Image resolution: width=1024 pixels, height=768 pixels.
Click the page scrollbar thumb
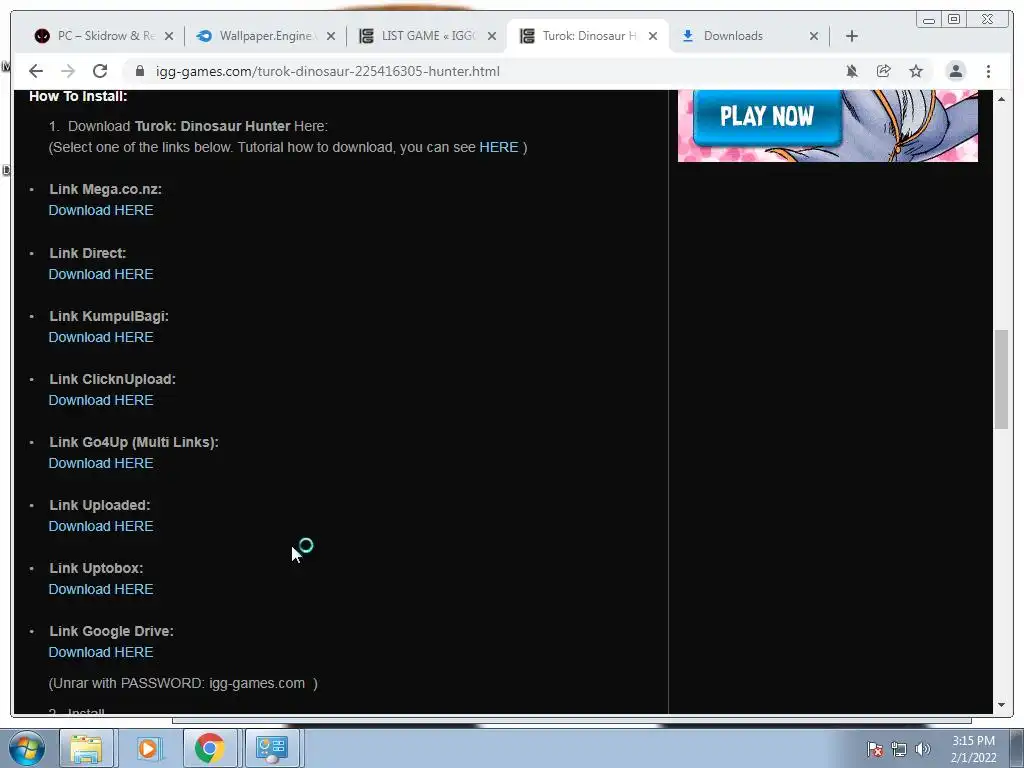click(1001, 379)
